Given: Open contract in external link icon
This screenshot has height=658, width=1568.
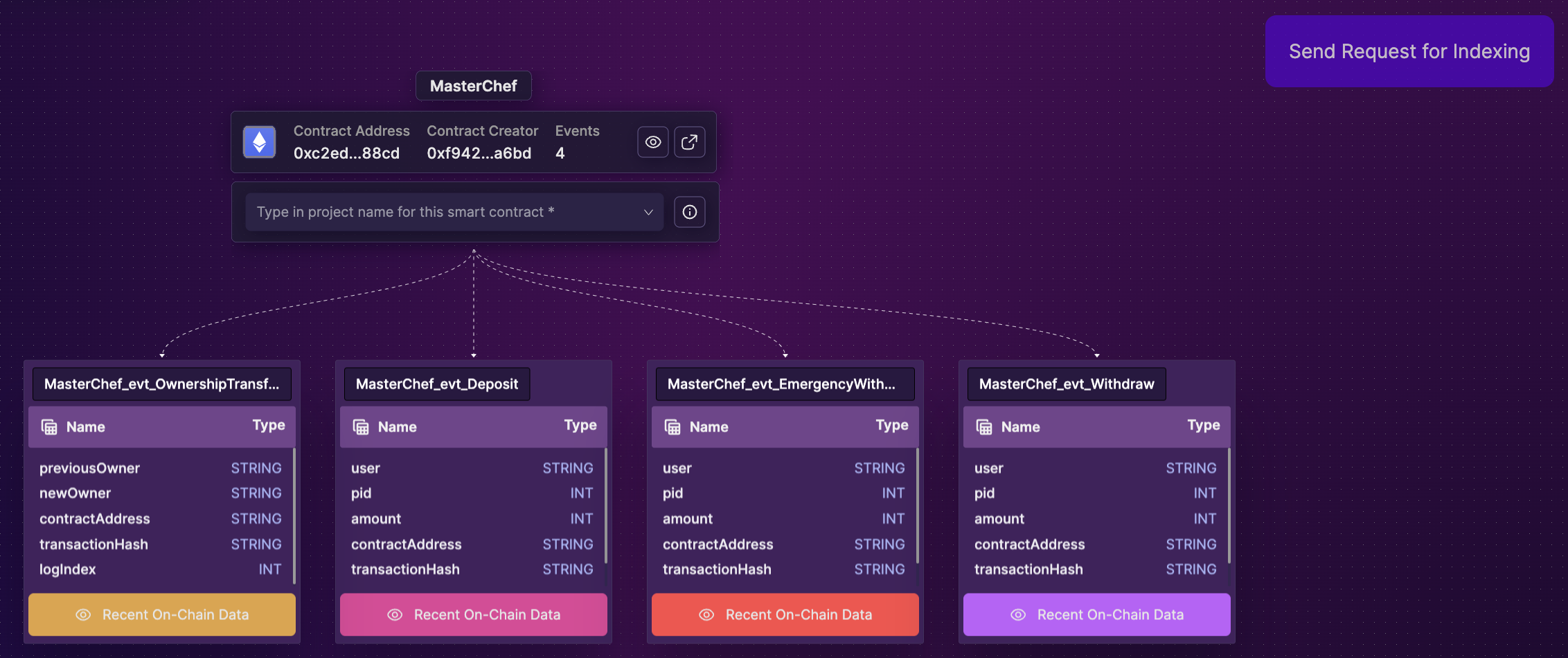Looking at the screenshot, I should click(x=690, y=142).
